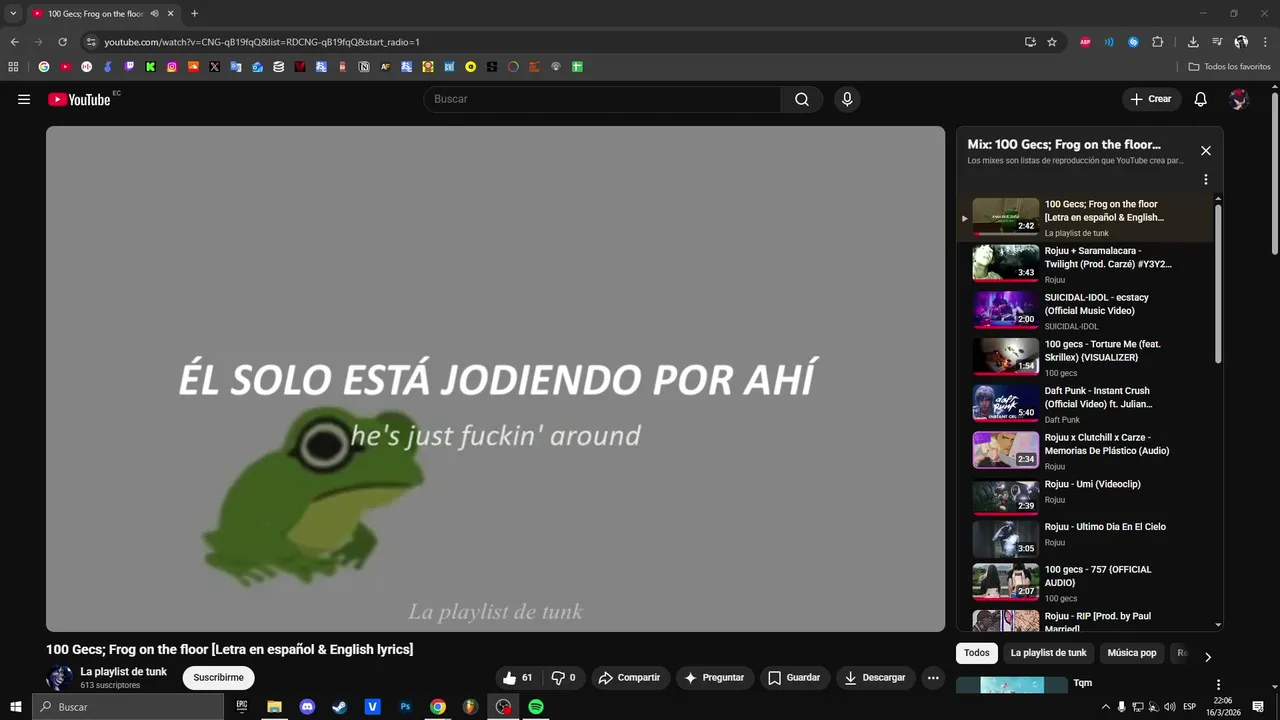Click the Preguntar button
This screenshot has height=720, width=1280.
click(x=714, y=677)
